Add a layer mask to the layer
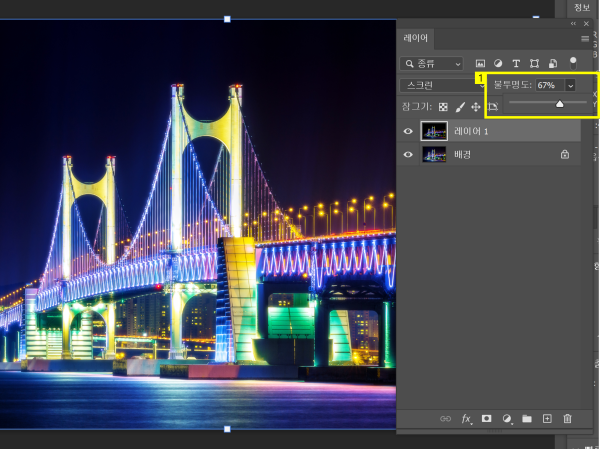 487,419
